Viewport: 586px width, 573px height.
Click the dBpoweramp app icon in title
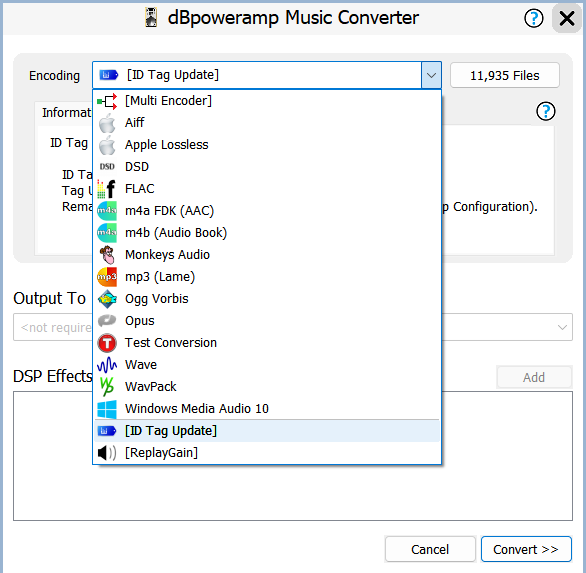151,18
